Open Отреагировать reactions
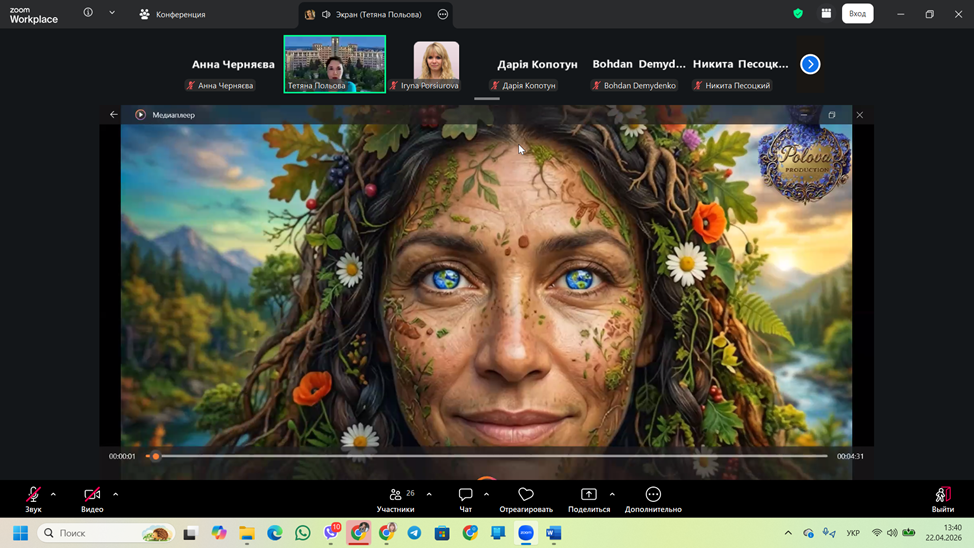Image resolution: width=974 pixels, height=548 pixels. tap(526, 500)
